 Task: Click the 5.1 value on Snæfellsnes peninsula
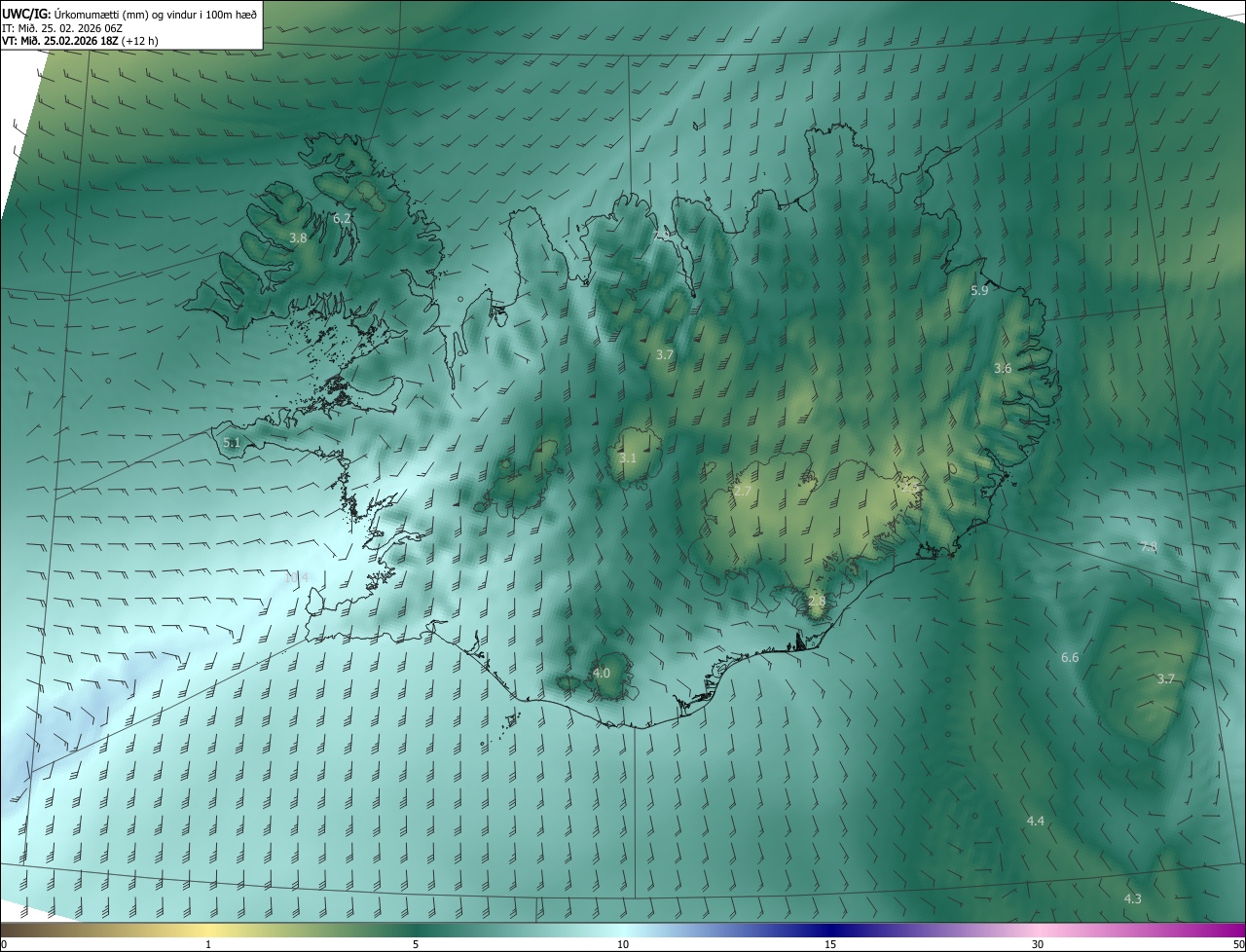click(x=232, y=443)
